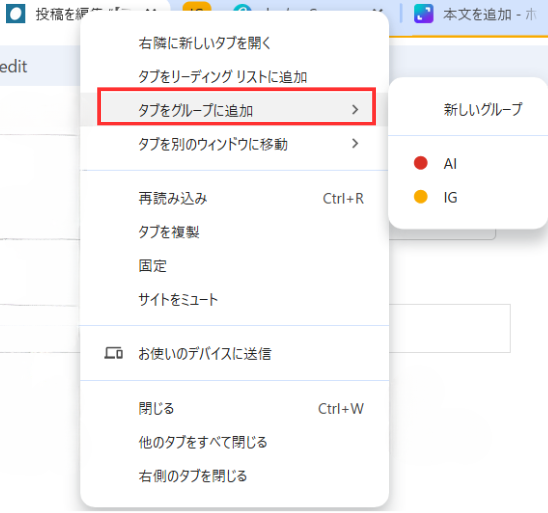Choose タブをリーディング リストに追加
The width and height of the screenshot is (548, 513).
(235, 77)
